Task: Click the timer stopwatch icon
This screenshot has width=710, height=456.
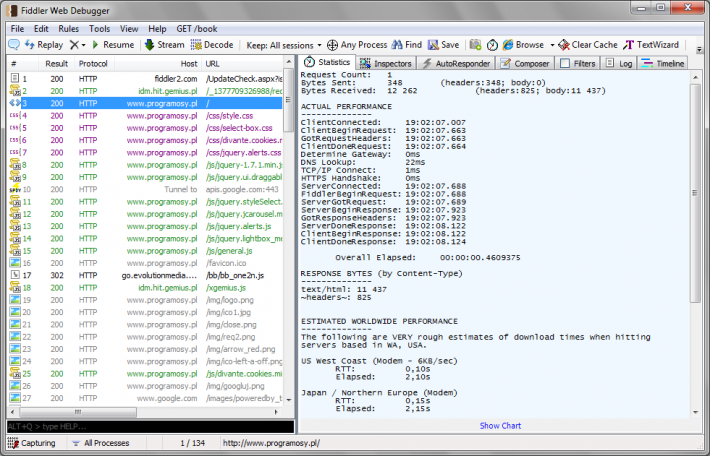Action: click(492, 45)
